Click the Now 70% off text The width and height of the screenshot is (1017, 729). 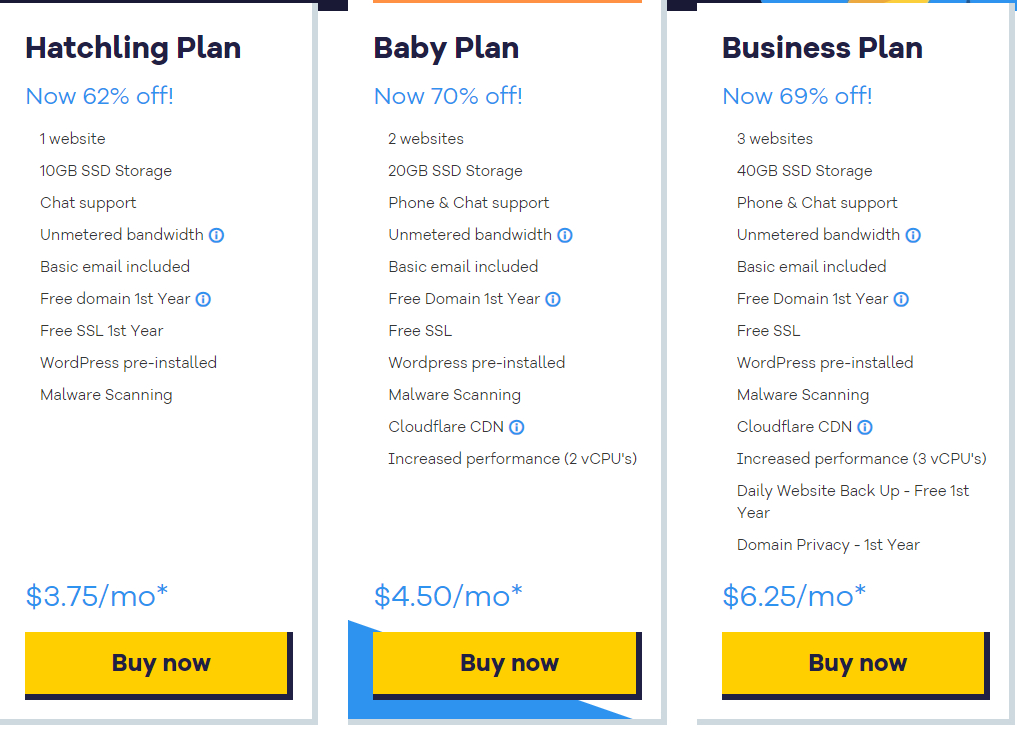(448, 96)
